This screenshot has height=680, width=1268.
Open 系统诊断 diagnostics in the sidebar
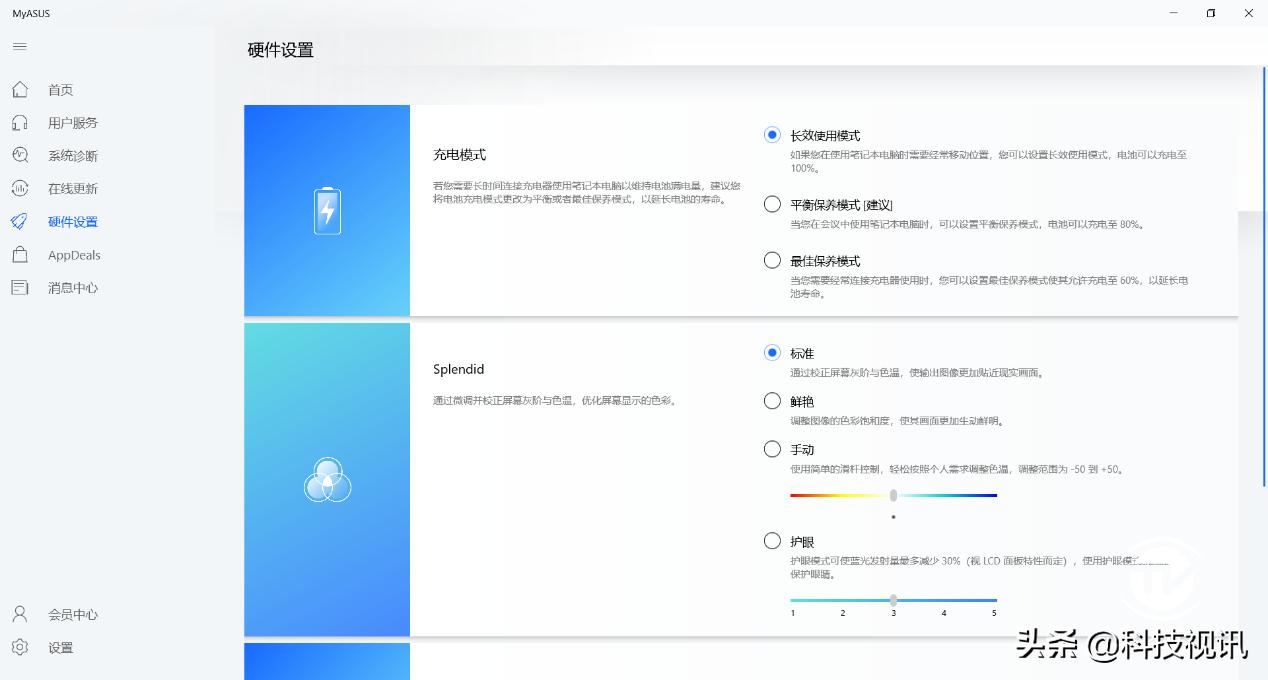(20, 155)
